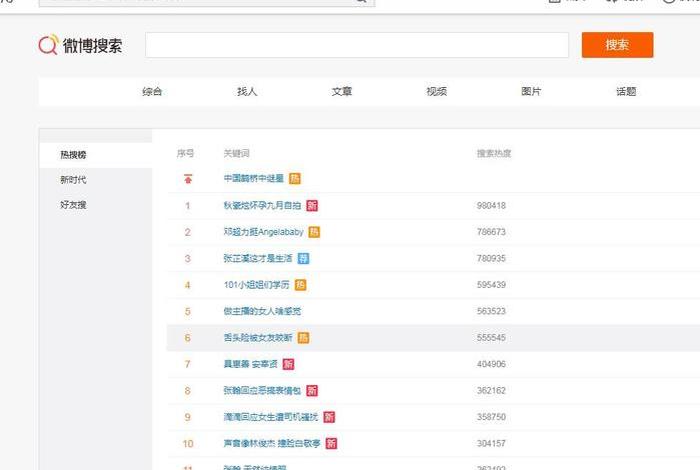Click rank number 10 in the list
Screen dimensions: 700x470
[188, 444]
